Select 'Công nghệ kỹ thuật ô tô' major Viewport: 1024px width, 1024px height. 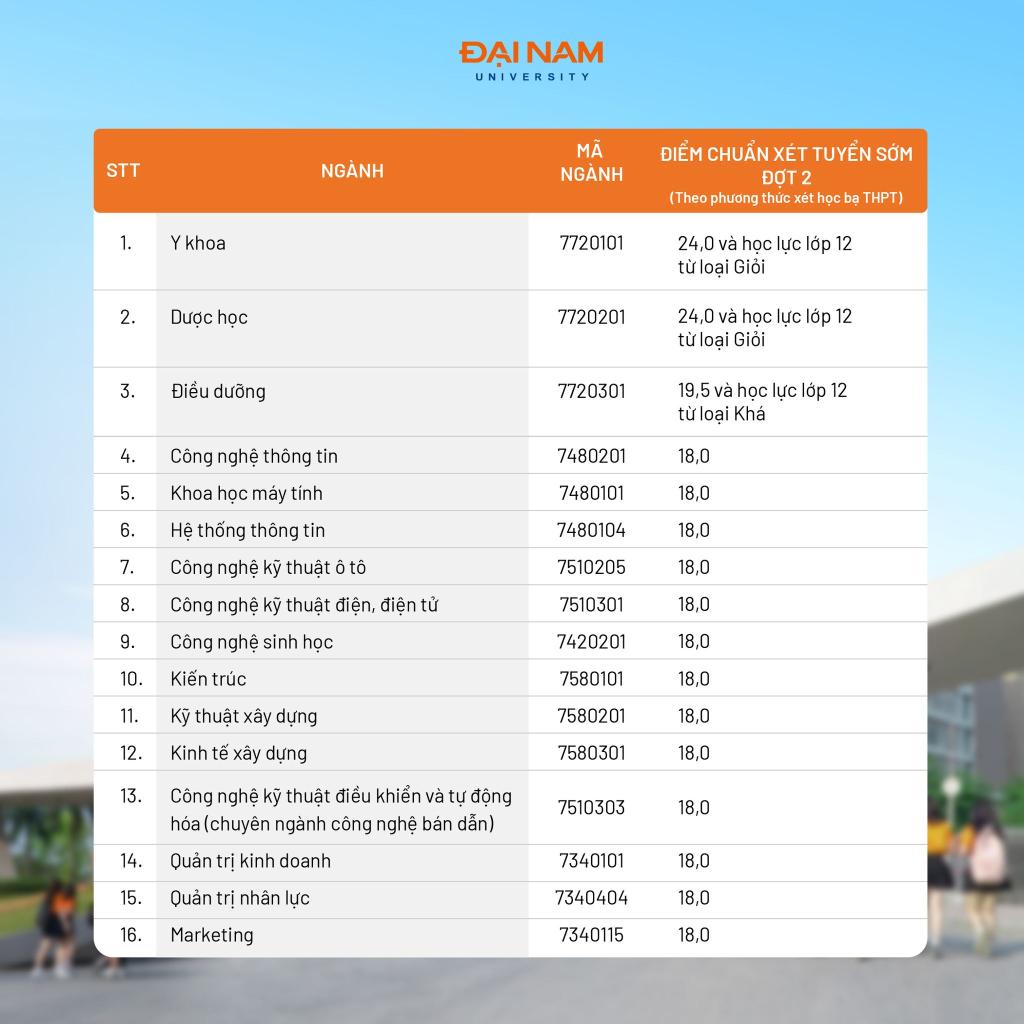coord(268,568)
